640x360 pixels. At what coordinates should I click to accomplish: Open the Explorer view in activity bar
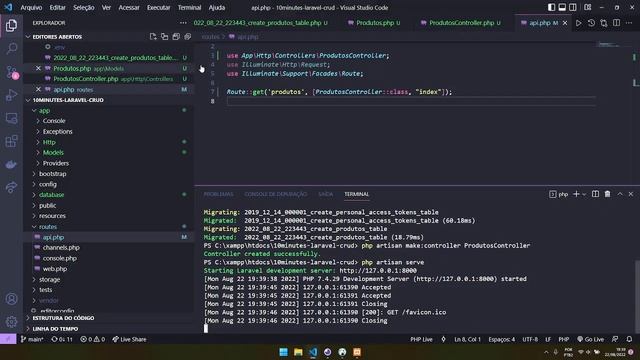click(x=11, y=26)
